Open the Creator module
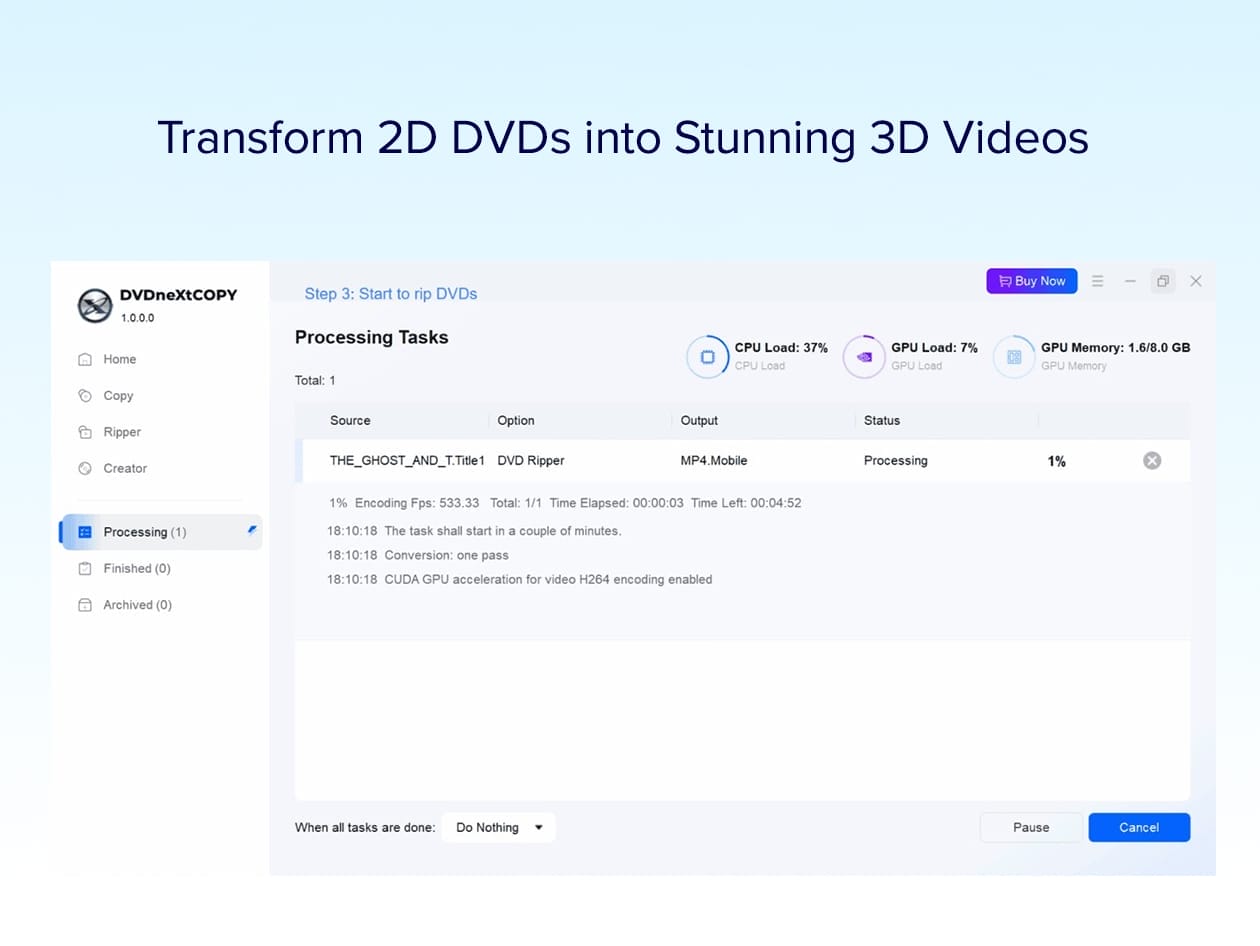The height and width of the screenshot is (946, 1260). point(124,468)
